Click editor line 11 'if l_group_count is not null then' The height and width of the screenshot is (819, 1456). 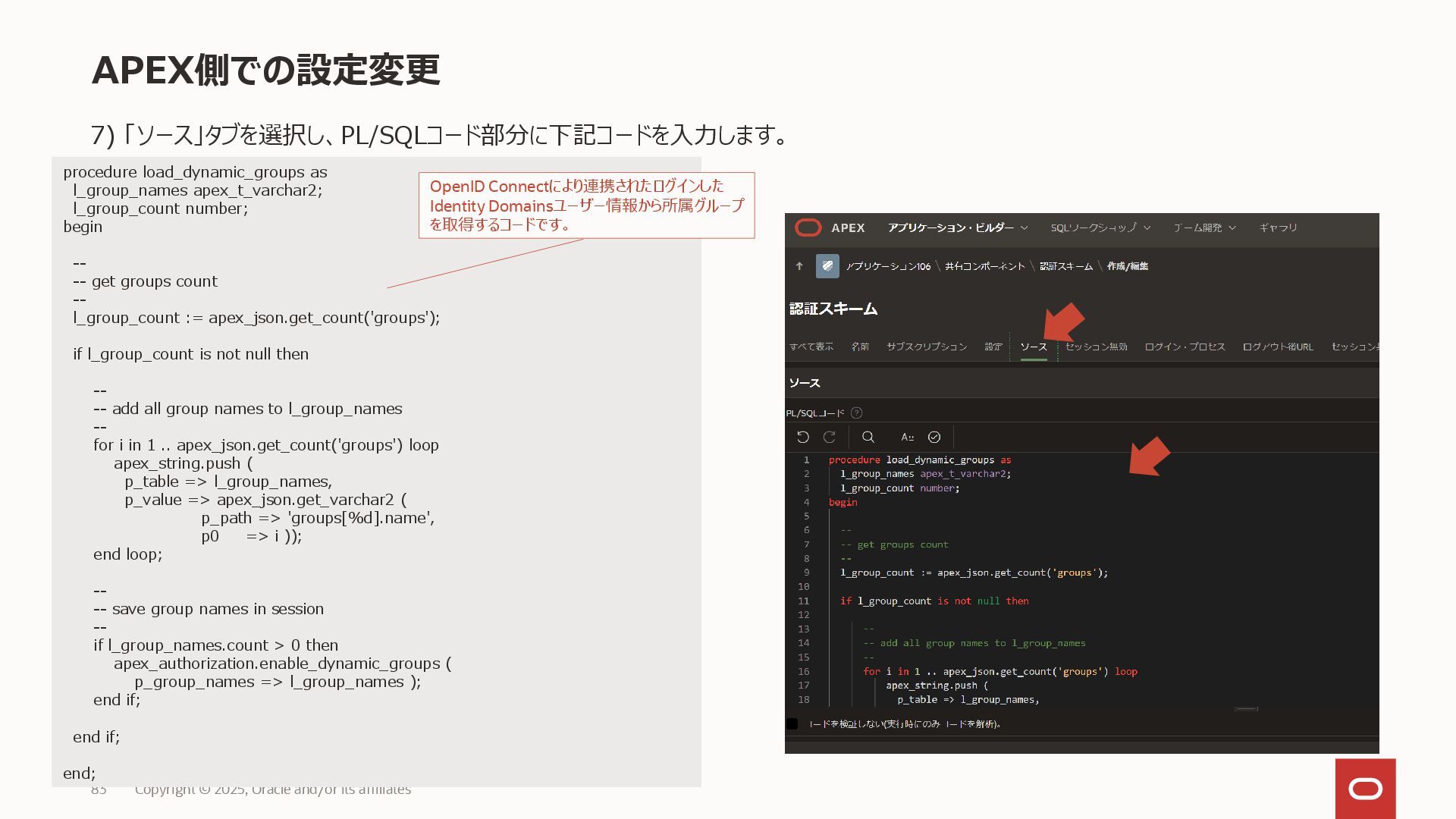(x=934, y=601)
